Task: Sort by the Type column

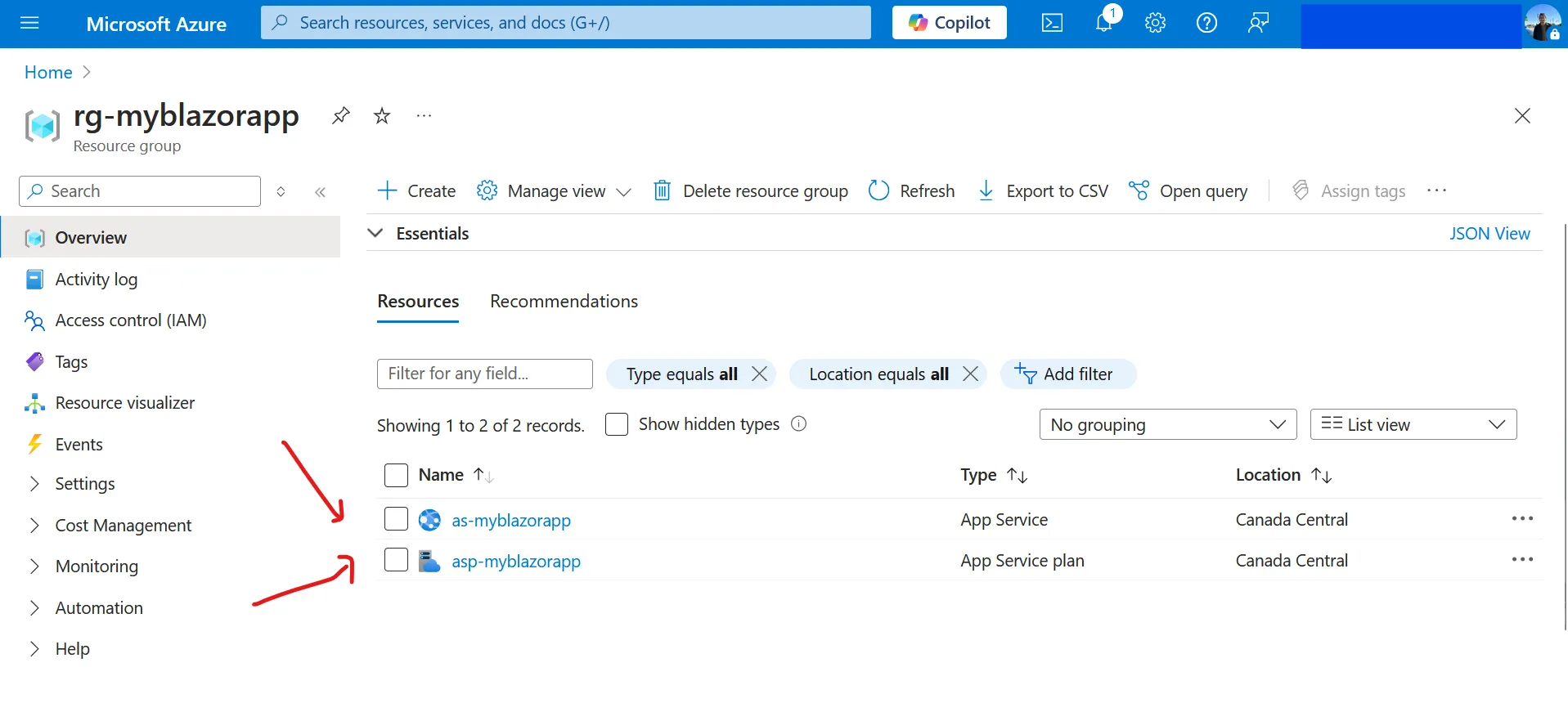Action: tap(994, 475)
